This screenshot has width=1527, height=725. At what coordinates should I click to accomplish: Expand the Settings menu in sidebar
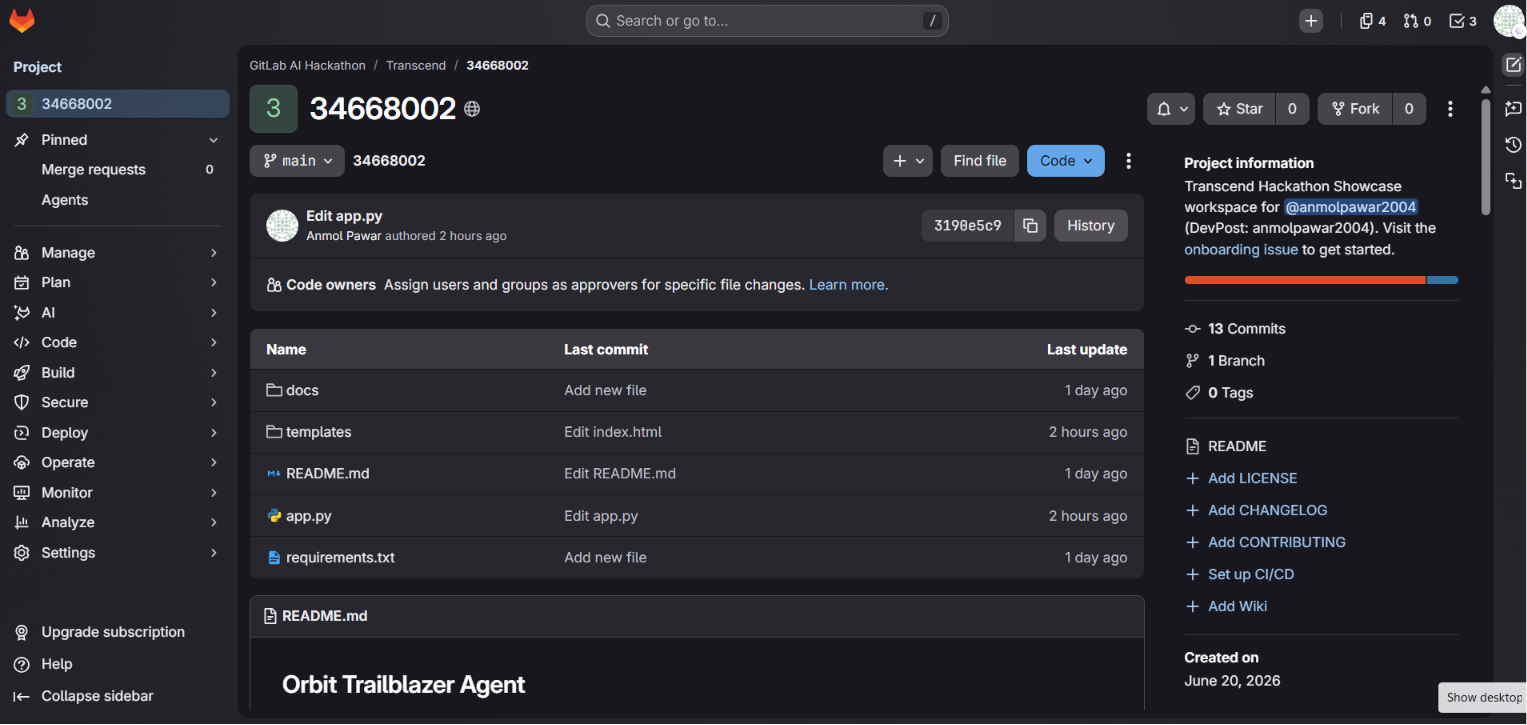click(117, 553)
